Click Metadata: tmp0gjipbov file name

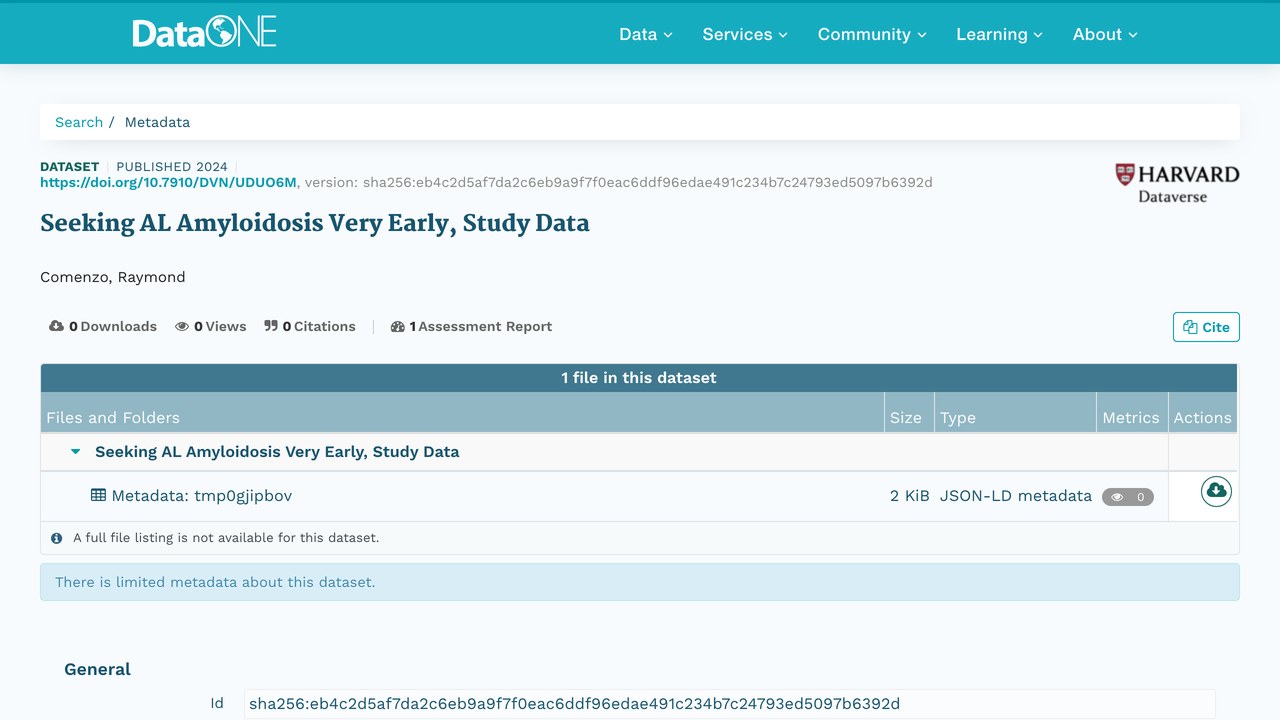(202, 495)
